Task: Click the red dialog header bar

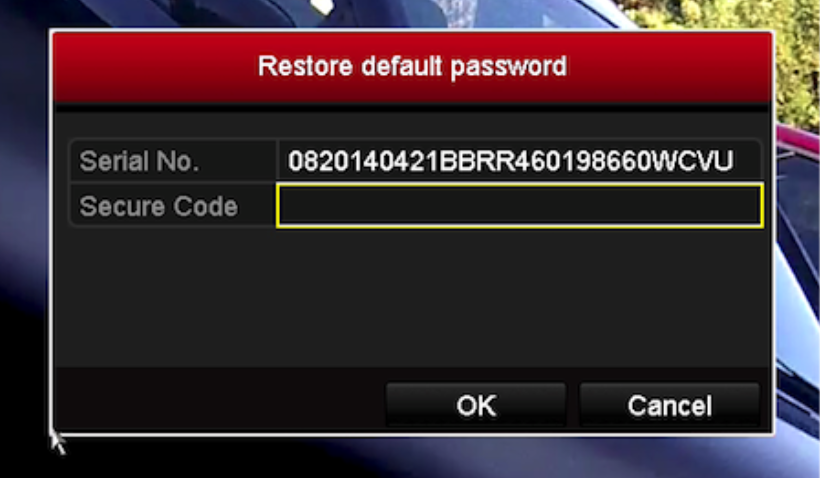Action: [412, 66]
